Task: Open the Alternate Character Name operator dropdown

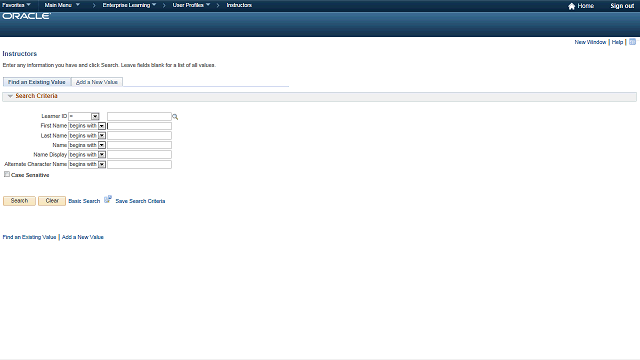Action: (x=87, y=164)
